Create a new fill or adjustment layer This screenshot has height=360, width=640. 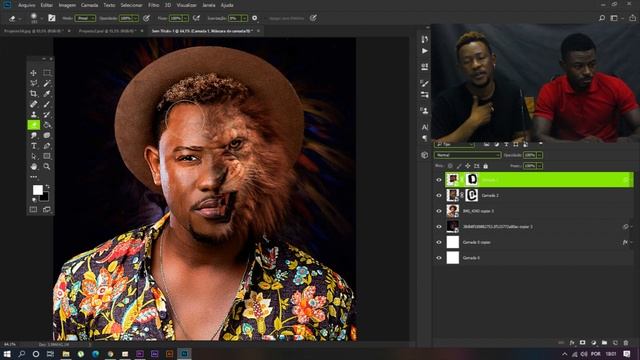[x=593, y=343]
